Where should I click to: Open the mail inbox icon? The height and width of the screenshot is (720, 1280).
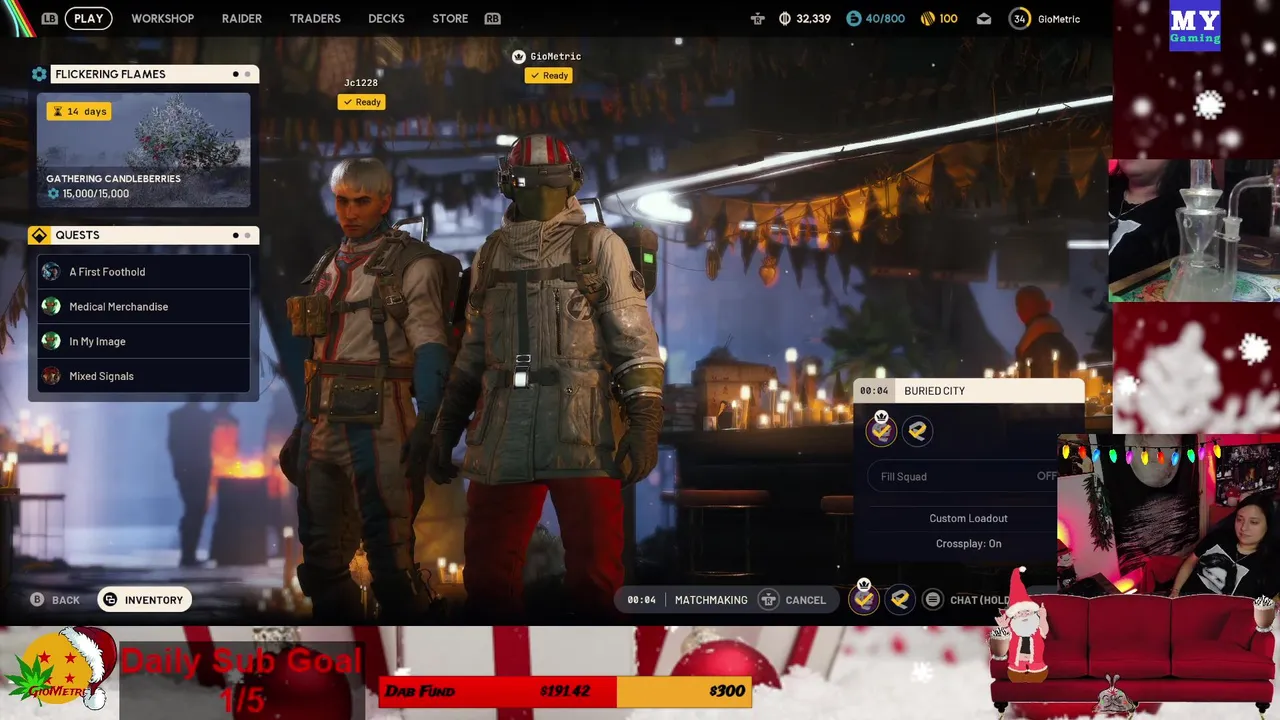[x=984, y=18]
